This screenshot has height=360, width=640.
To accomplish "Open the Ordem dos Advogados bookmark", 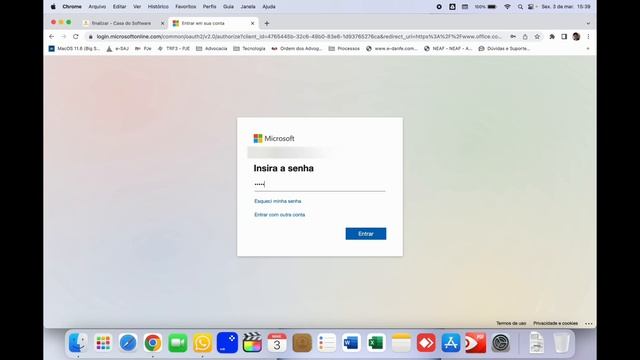I will tap(297, 49).
